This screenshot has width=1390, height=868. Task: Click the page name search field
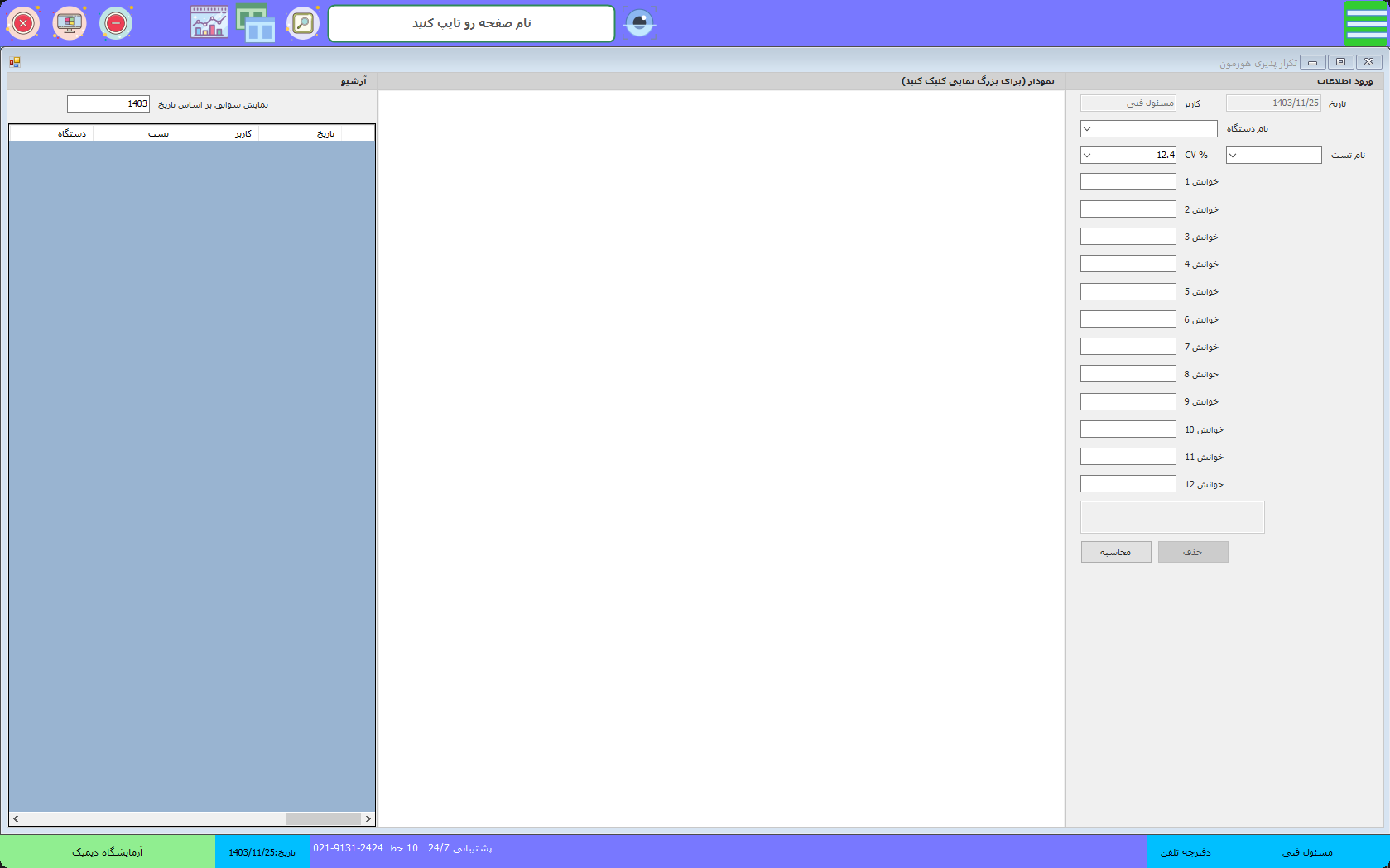471,23
